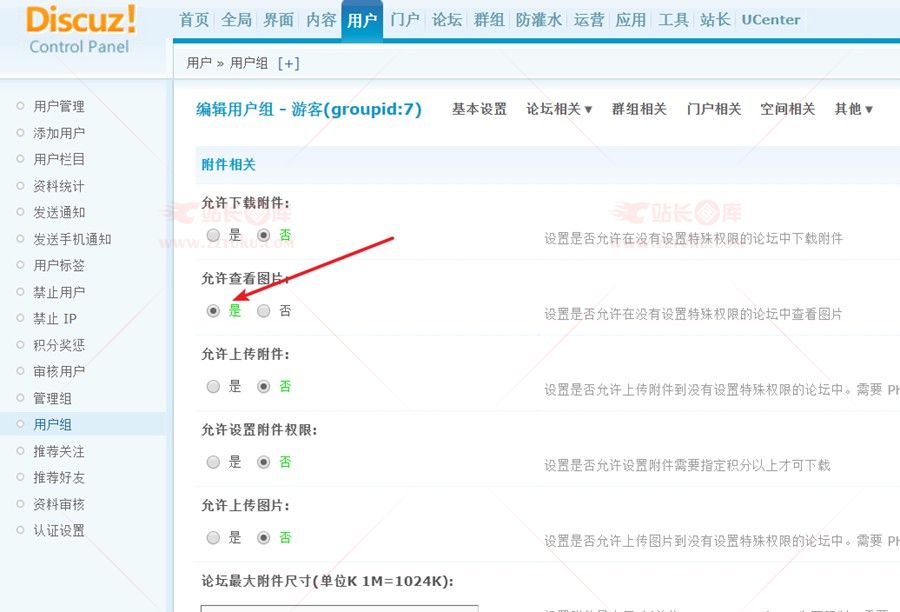Switch to the 群组相关 tab
The height and width of the screenshot is (612, 900).
pos(639,109)
